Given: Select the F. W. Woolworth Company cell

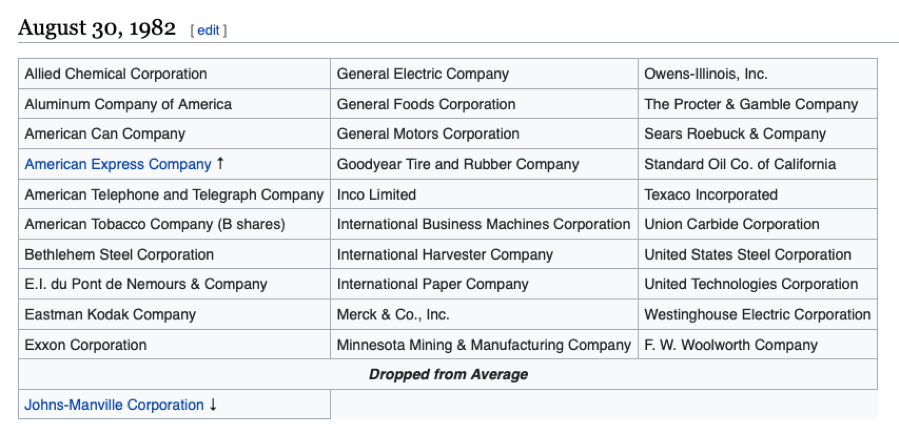Looking at the screenshot, I should (x=731, y=345).
